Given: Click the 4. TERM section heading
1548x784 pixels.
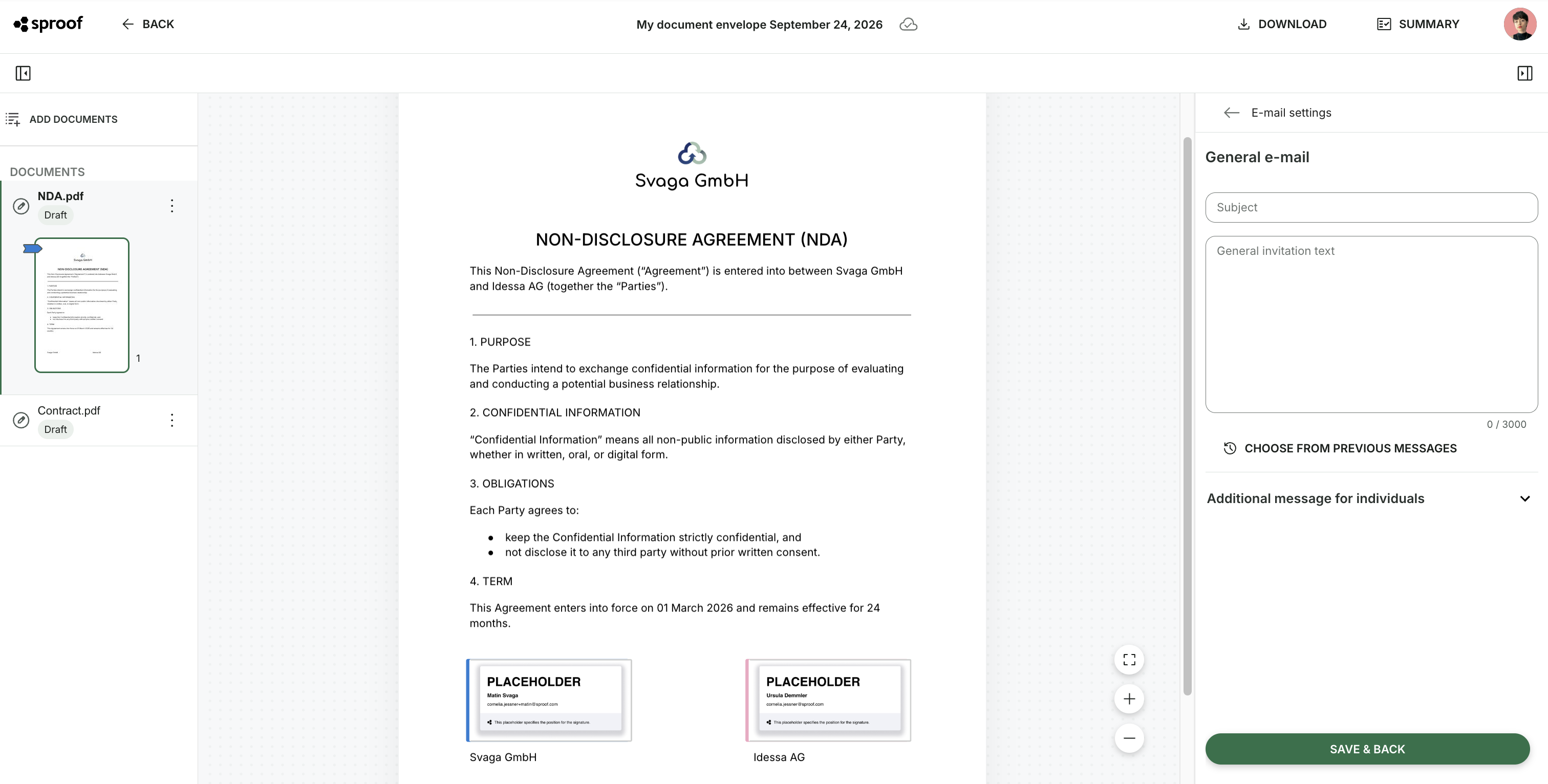Looking at the screenshot, I should point(491,581).
